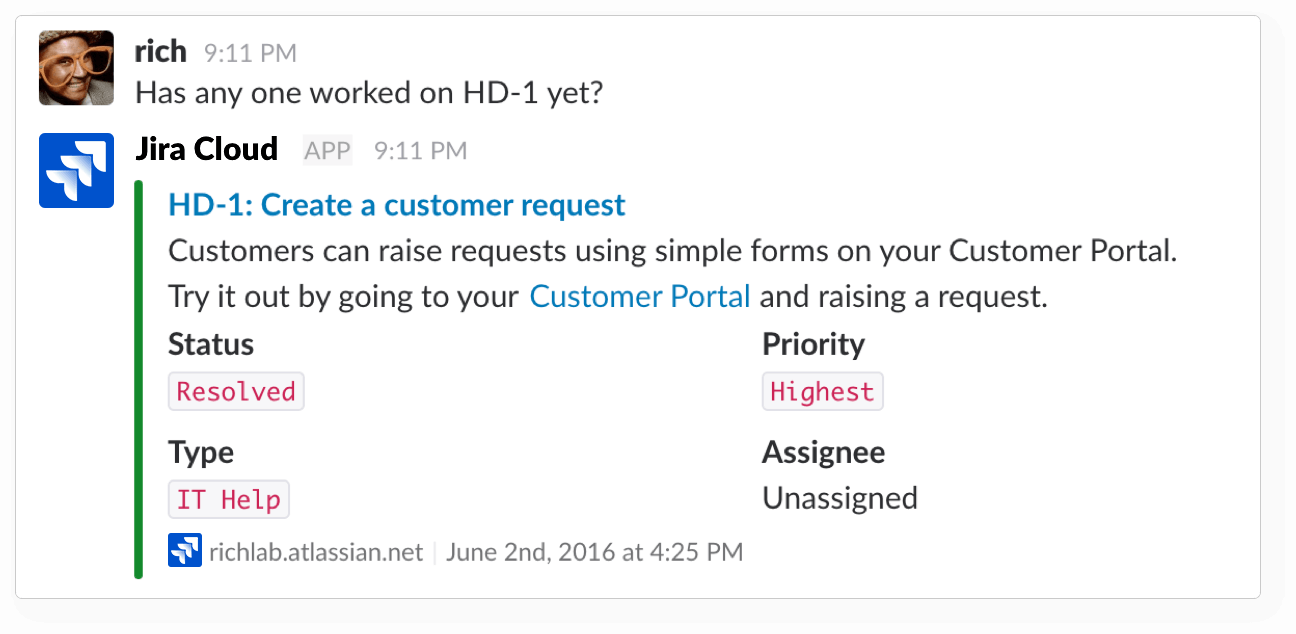Follow the Customer Portal hyperlink
Image resolution: width=1296 pixels, height=634 pixels.
coord(640,297)
